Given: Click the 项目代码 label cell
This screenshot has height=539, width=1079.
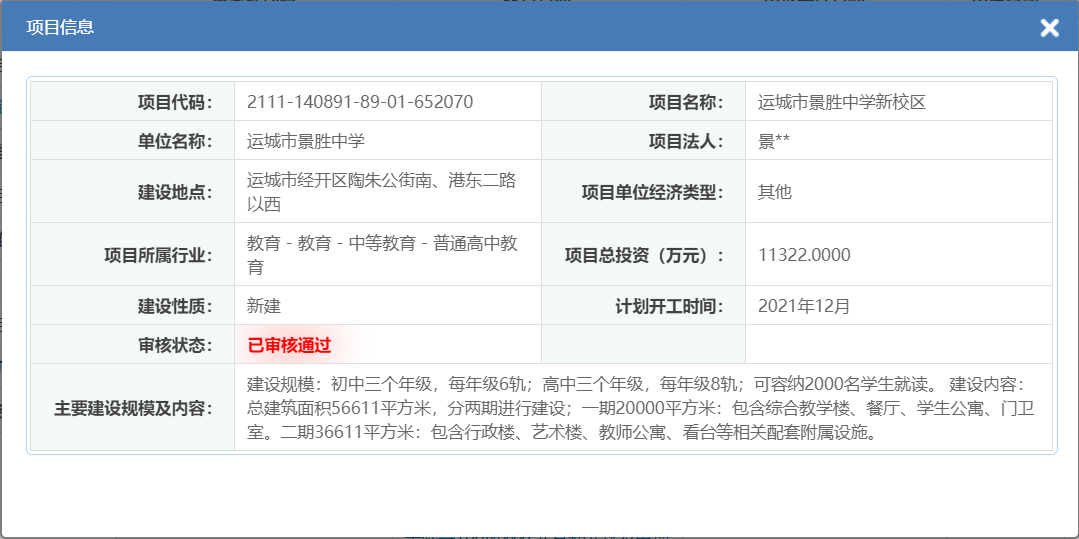Looking at the screenshot, I should coord(175,102).
